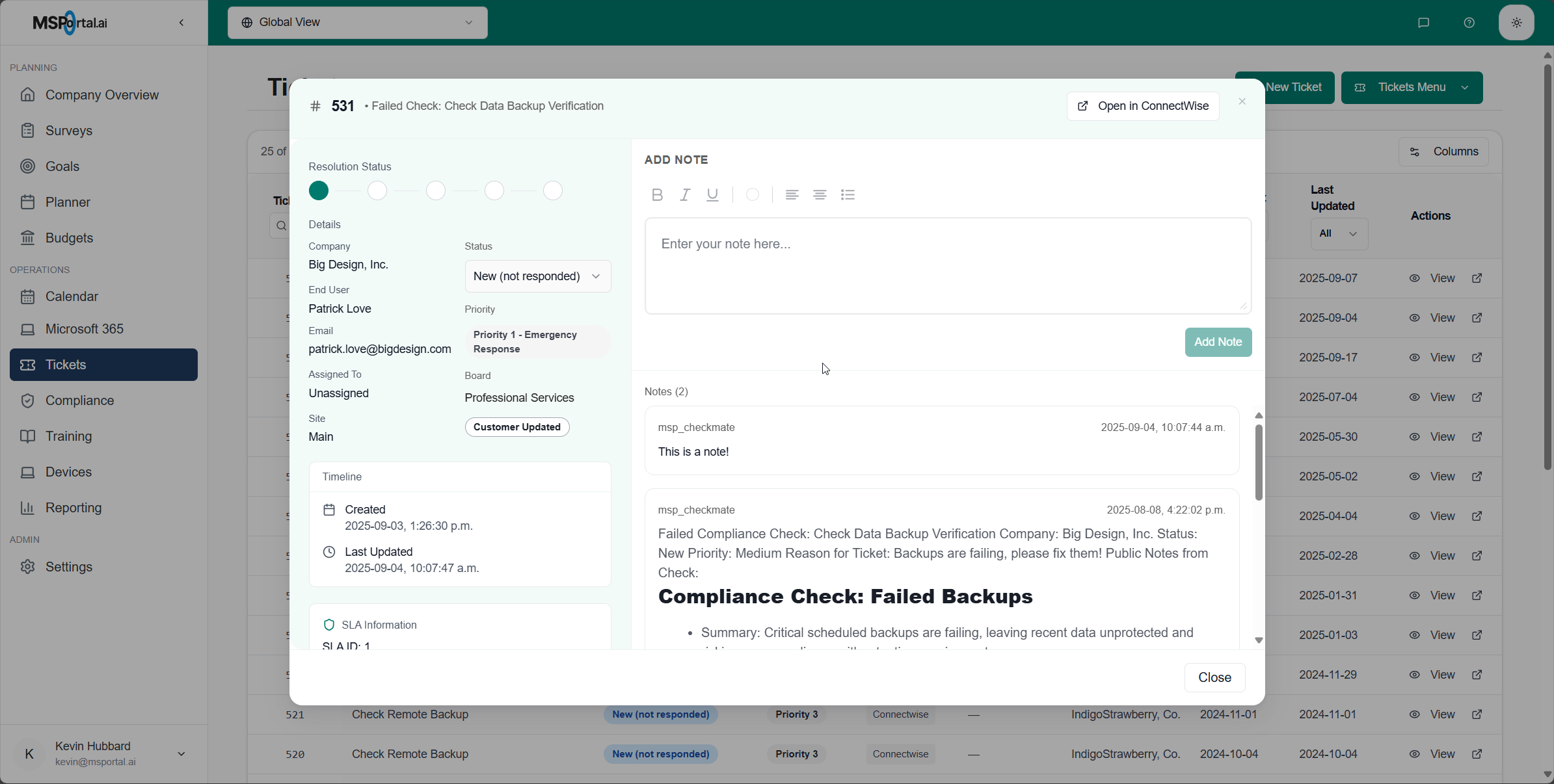Toggle bold formatting in note editor
Screen dimensions: 1554x784
tap(656, 194)
